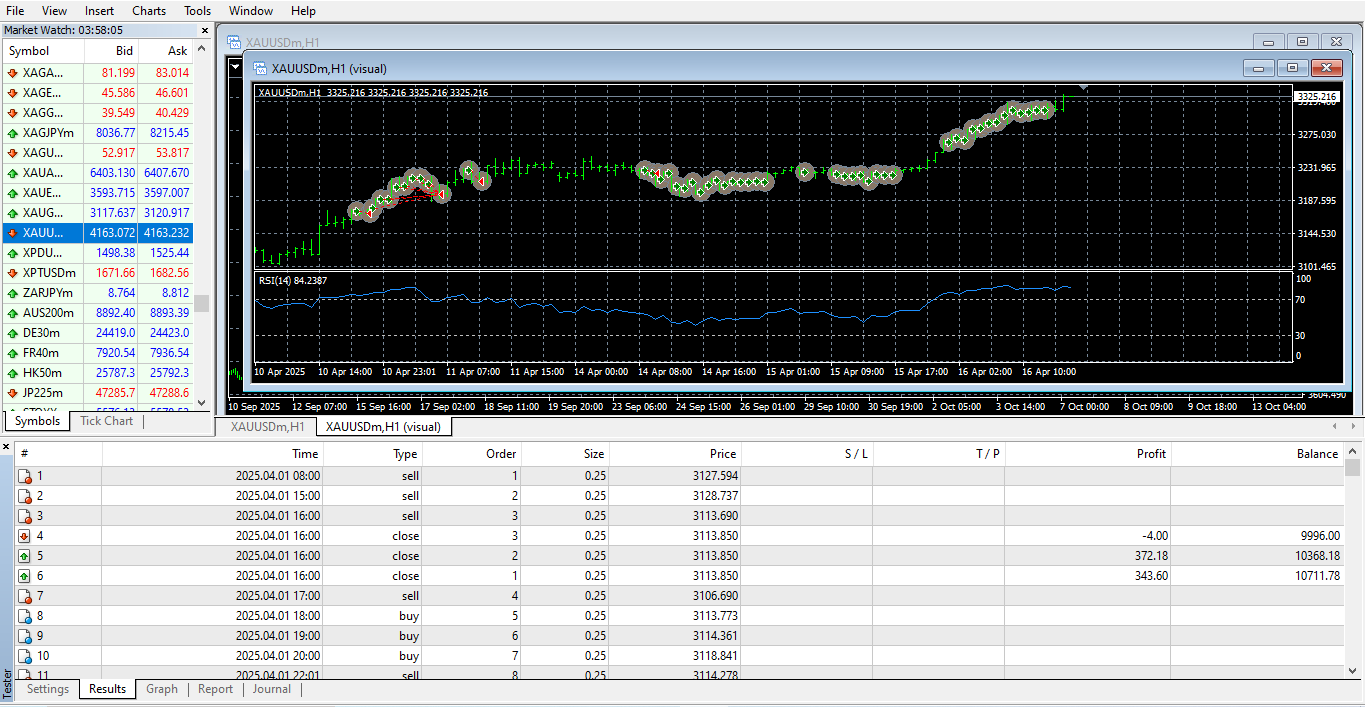1365x707 pixels.
Task: Sort results by the Profit column header
Action: [1151, 453]
